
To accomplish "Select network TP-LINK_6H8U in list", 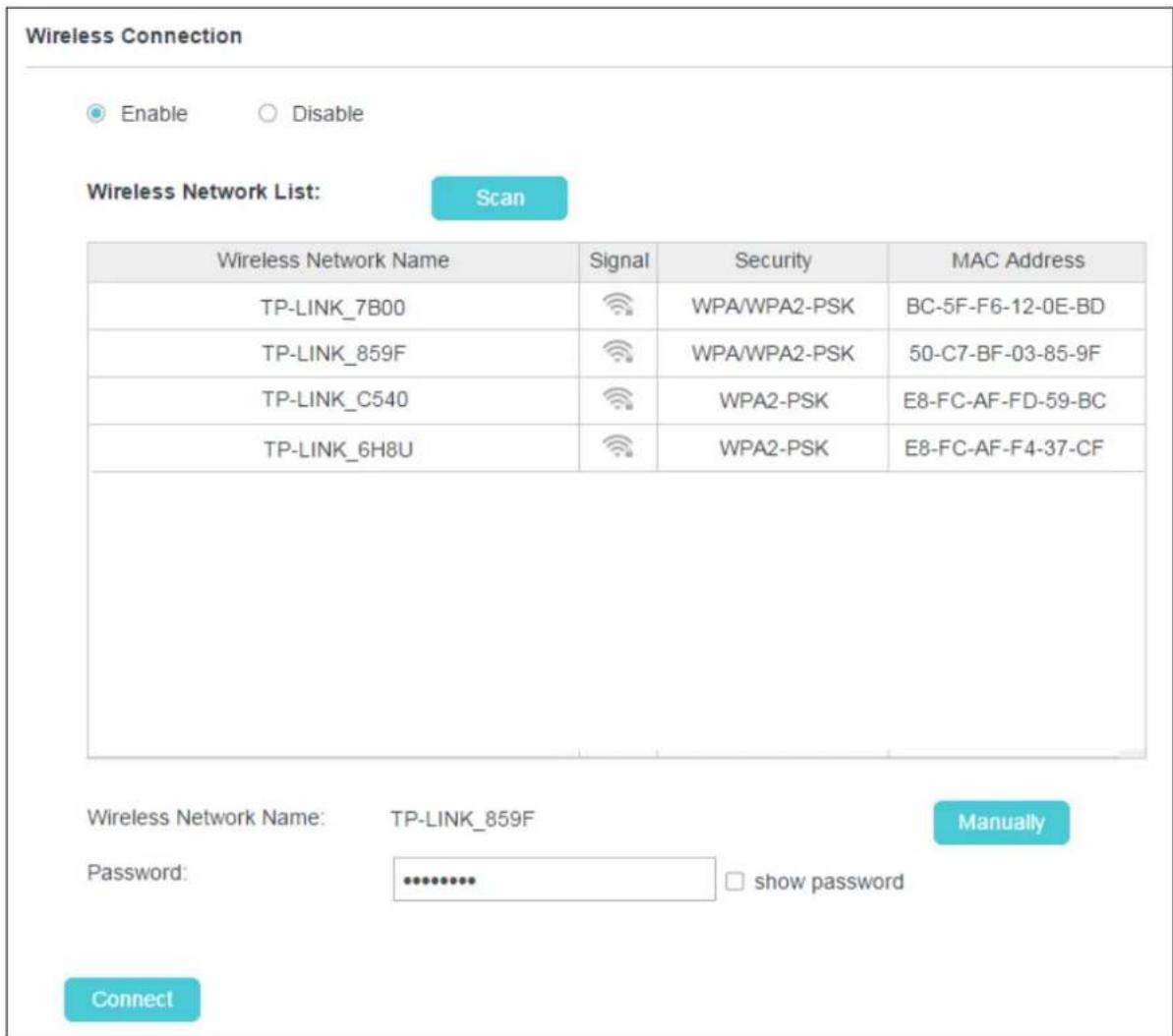I will click(337, 449).
